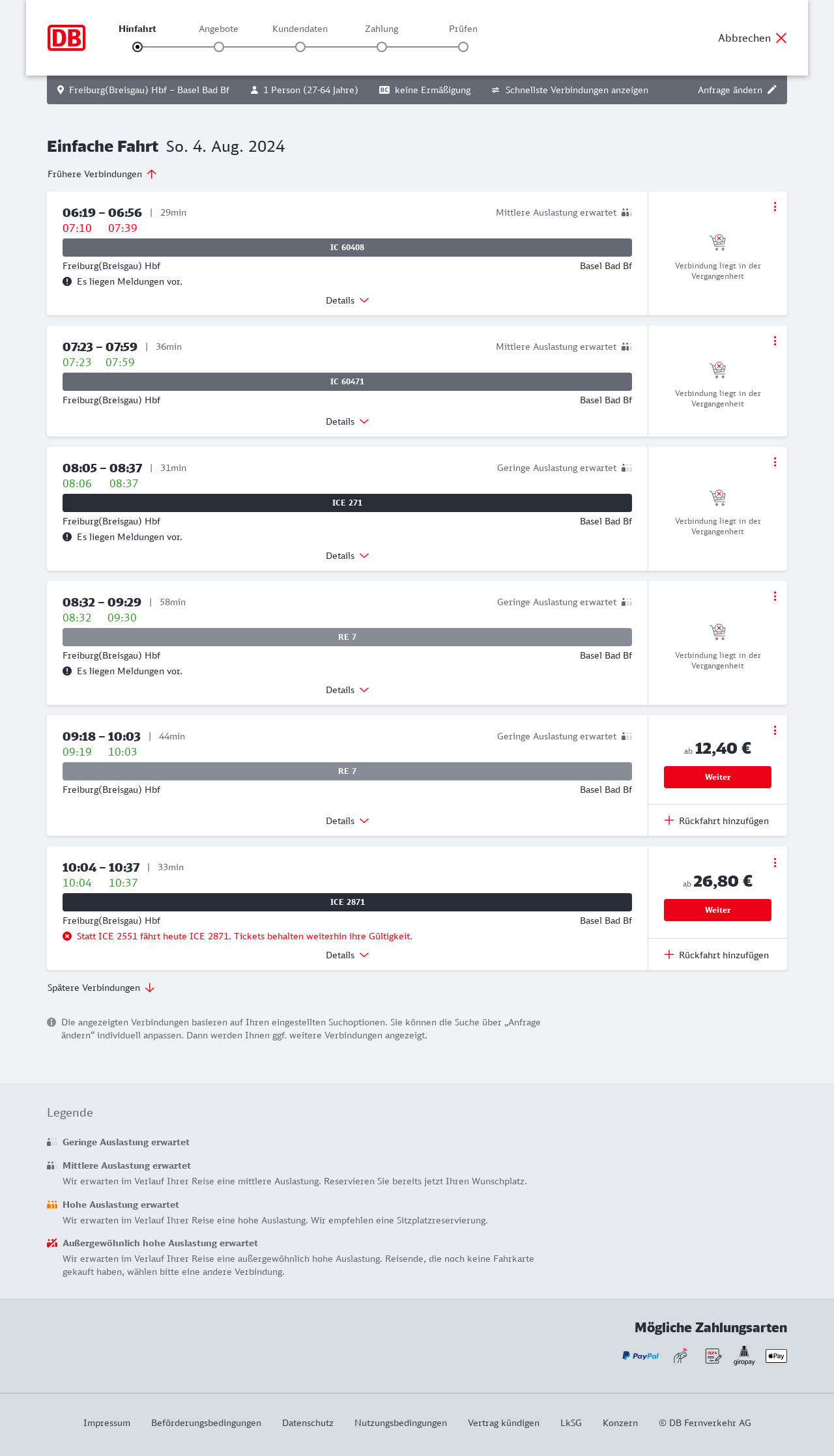834x1456 pixels.
Task: Click the Schnellste Verbindungen filter icon
Action: [496, 90]
